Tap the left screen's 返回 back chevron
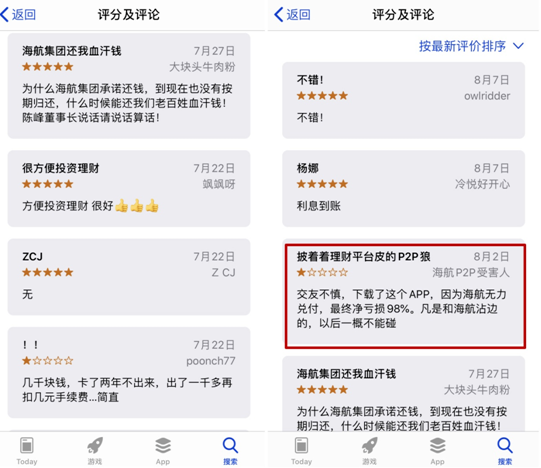Screen dimensions: 541x468 tap(5, 14)
